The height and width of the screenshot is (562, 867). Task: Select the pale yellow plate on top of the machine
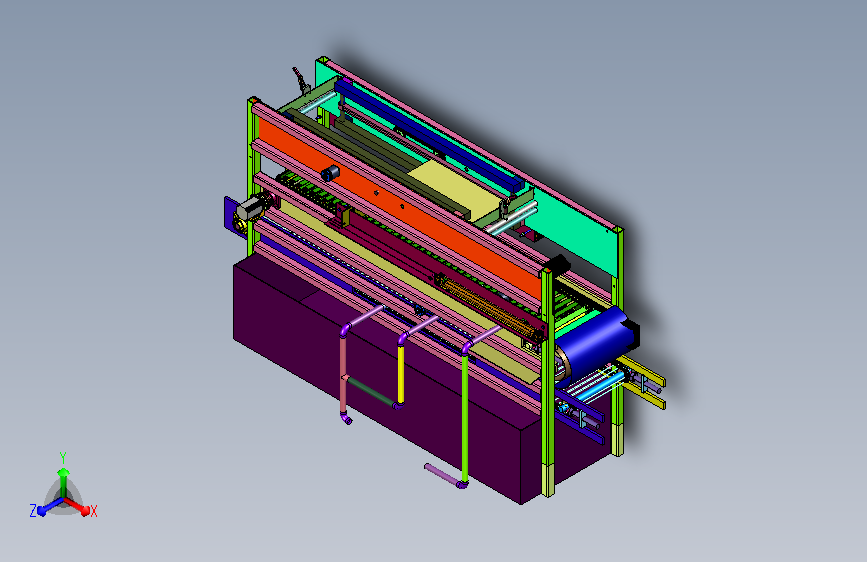tap(456, 188)
